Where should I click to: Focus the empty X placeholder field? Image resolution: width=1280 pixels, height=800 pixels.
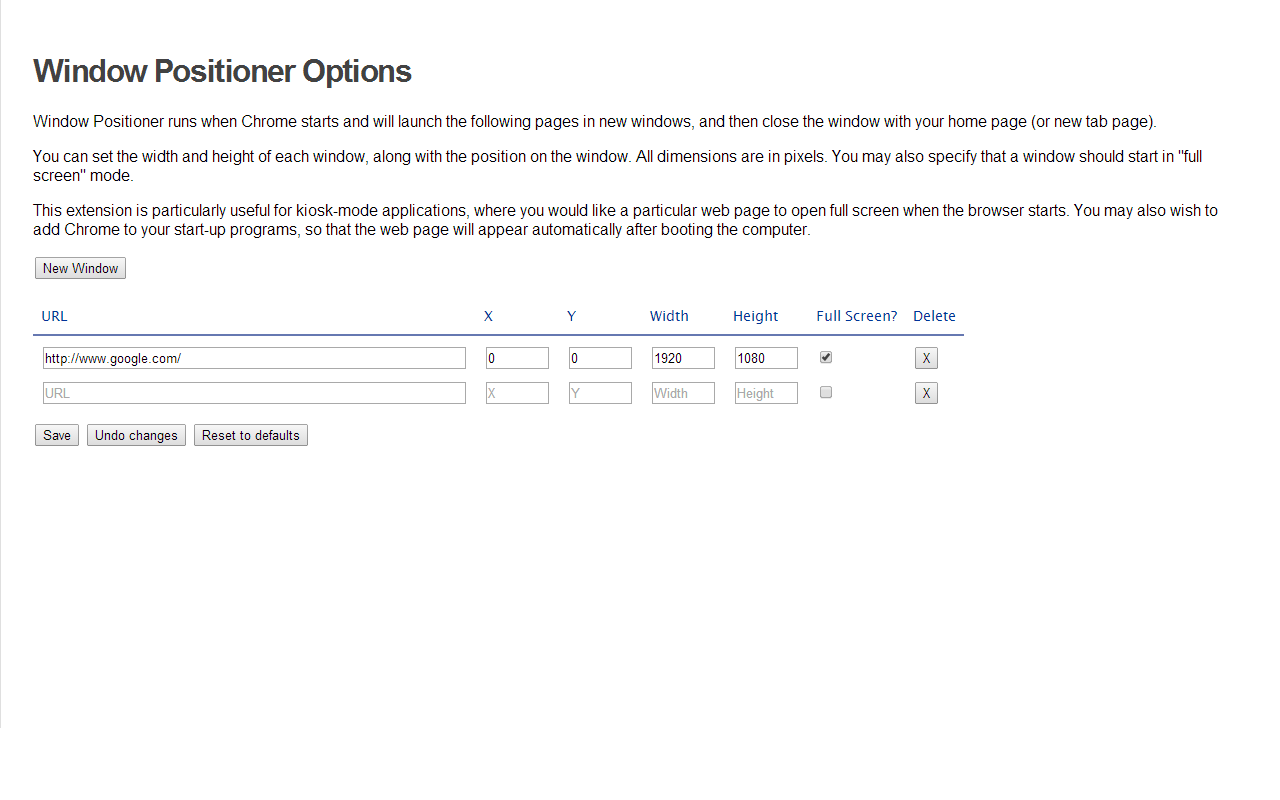point(517,393)
